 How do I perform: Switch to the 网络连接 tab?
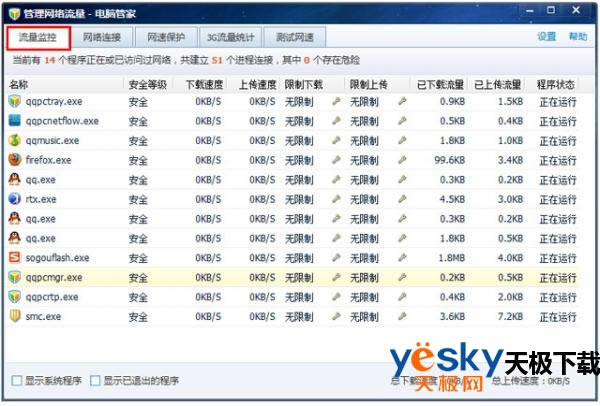pyautogui.click(x=104, y=38)
